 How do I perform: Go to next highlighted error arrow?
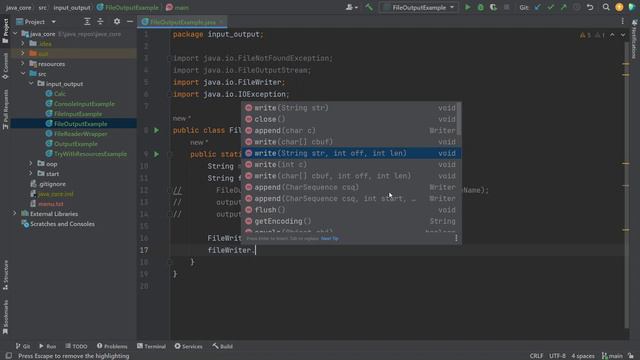tap(623, 36)
